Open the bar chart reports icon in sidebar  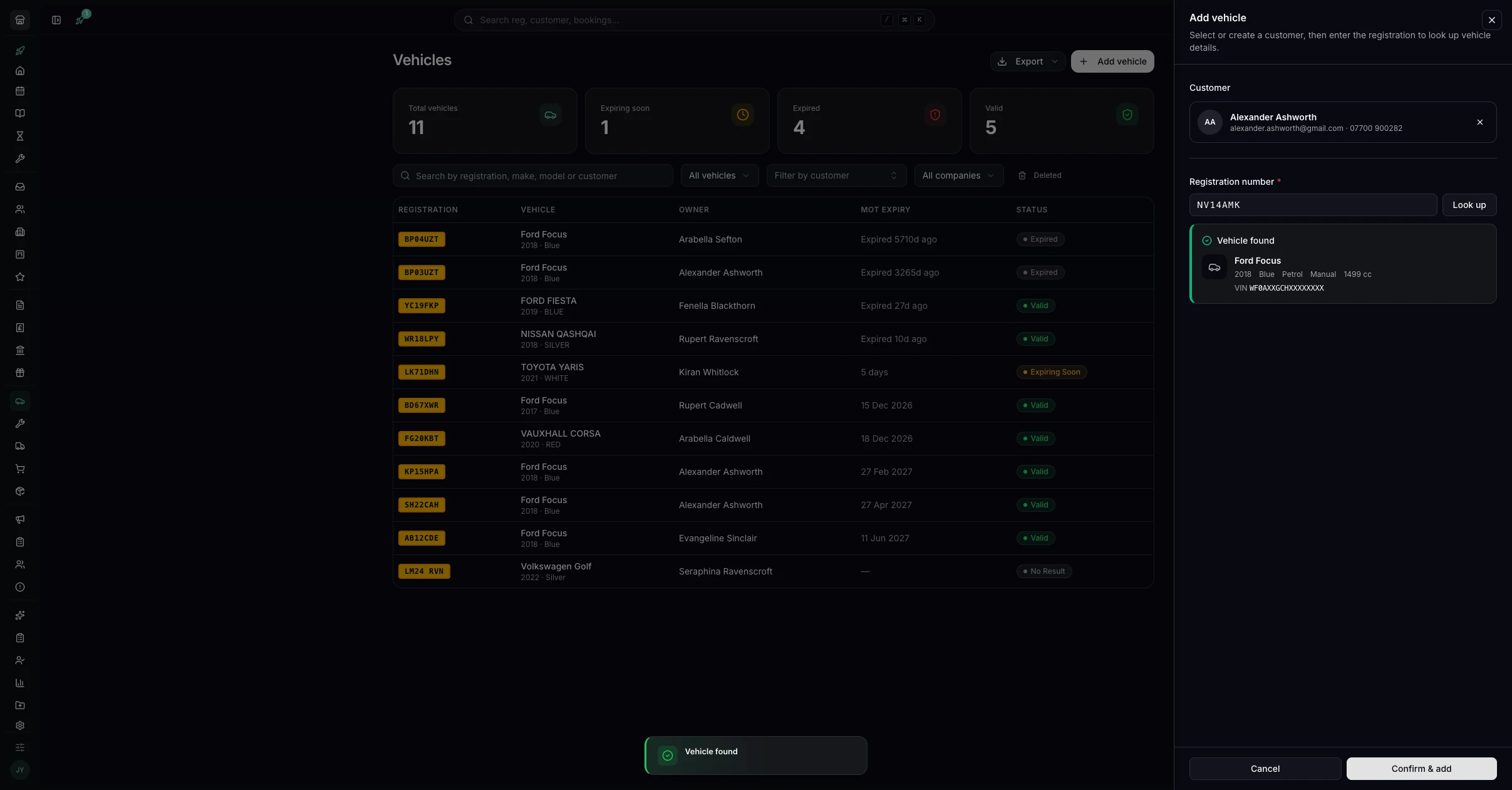click(x=20, y=683)
